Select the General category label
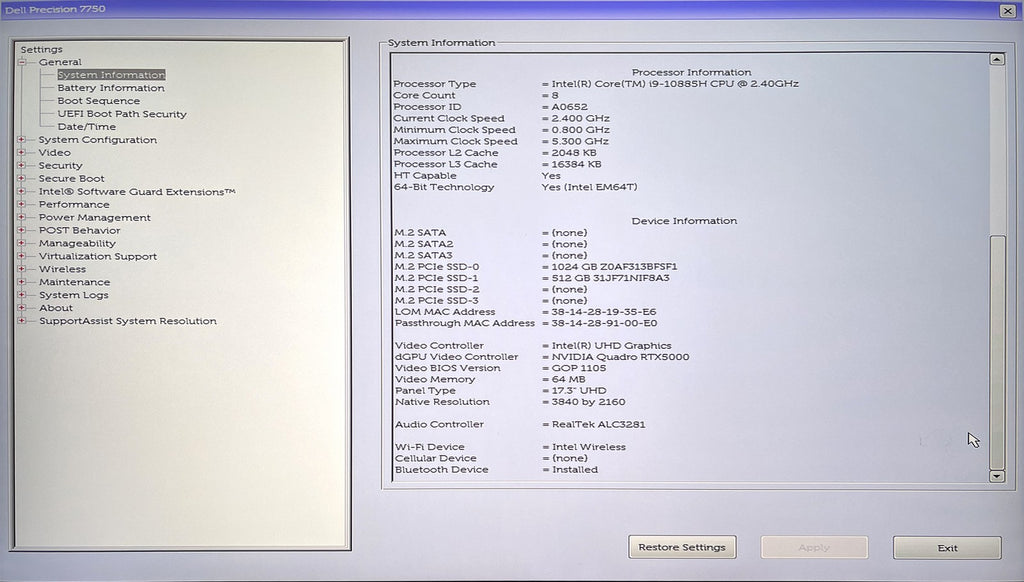Screen dimensions: 1024x582 point(60,62)
